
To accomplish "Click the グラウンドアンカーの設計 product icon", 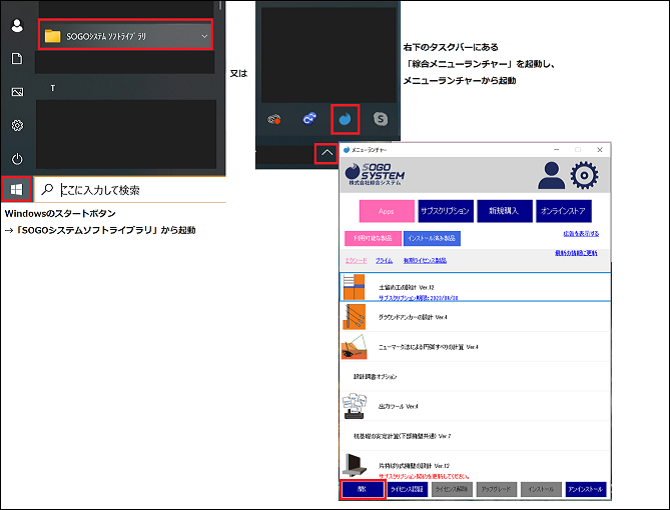I will click(354, 317).
